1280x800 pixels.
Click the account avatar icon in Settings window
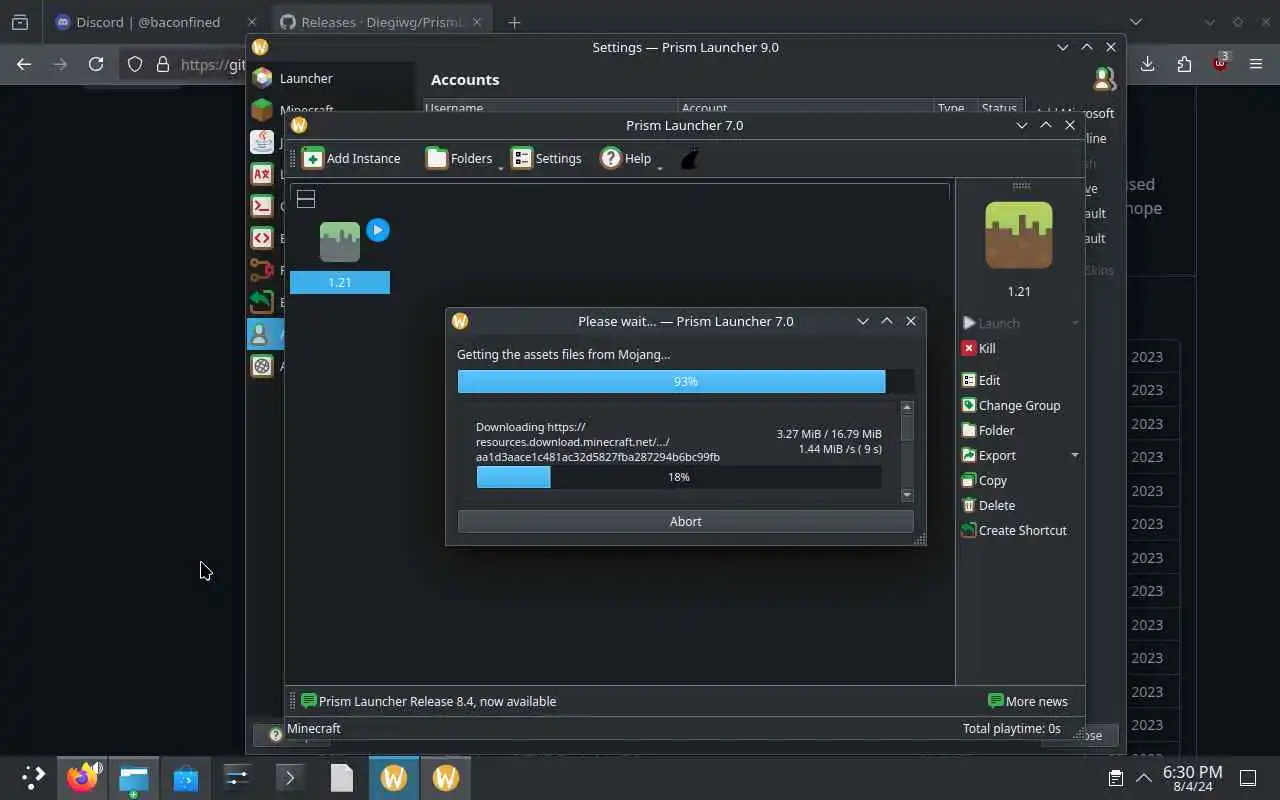[1104, 79]
